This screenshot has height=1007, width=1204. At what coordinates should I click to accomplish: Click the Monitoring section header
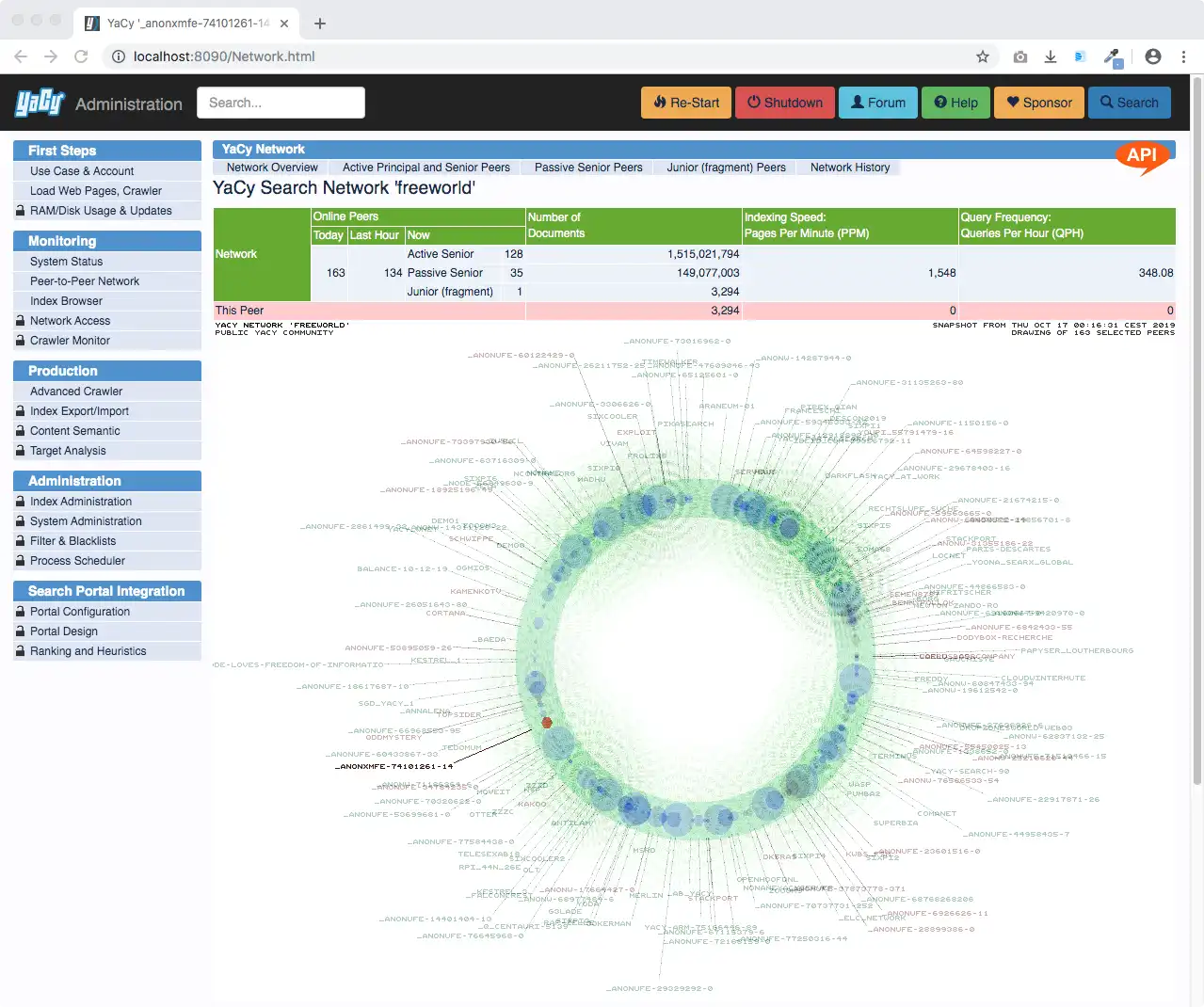pyautogui.click(x=107, y=241)
